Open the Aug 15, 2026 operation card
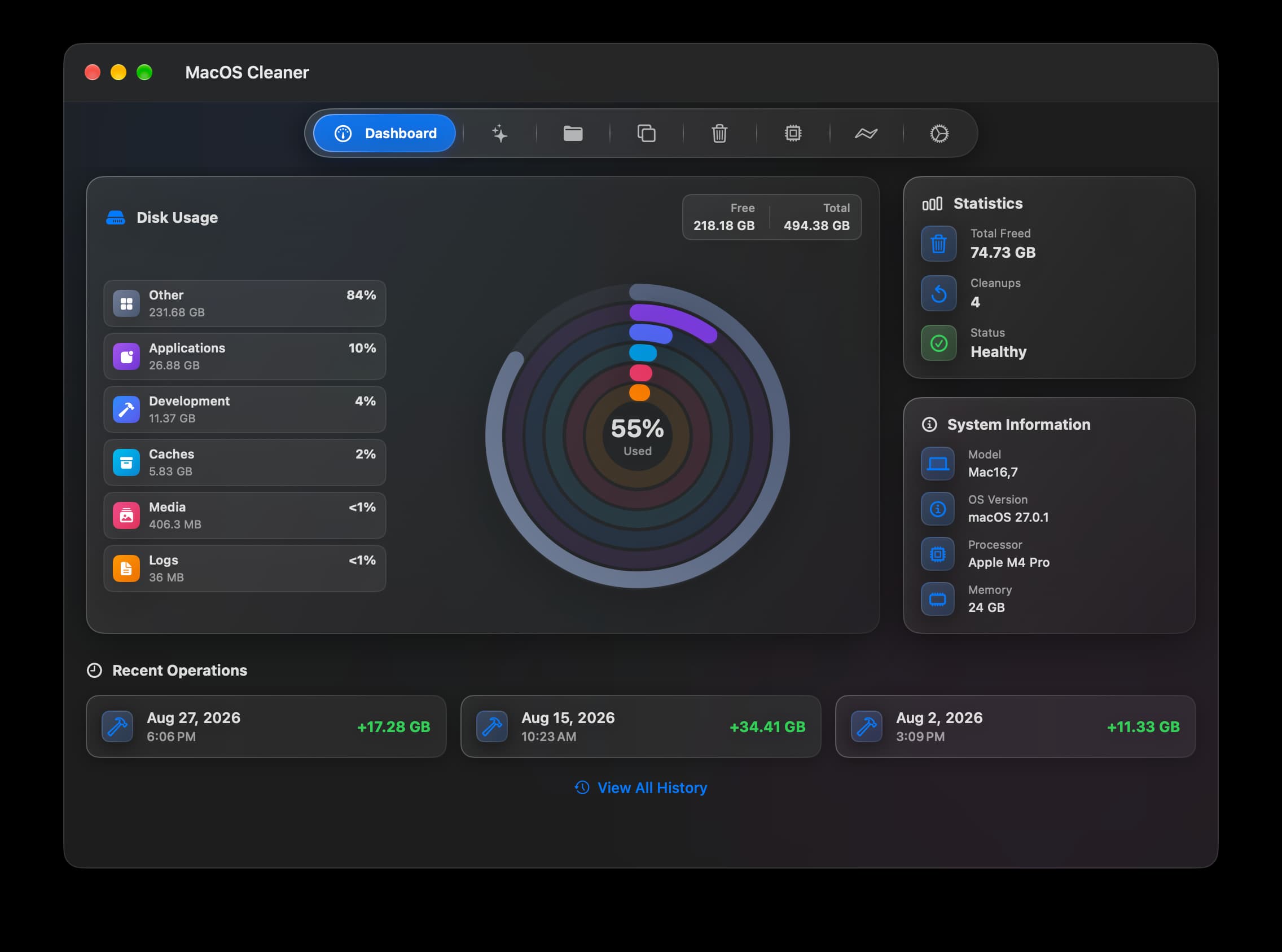 pos(640,726)
